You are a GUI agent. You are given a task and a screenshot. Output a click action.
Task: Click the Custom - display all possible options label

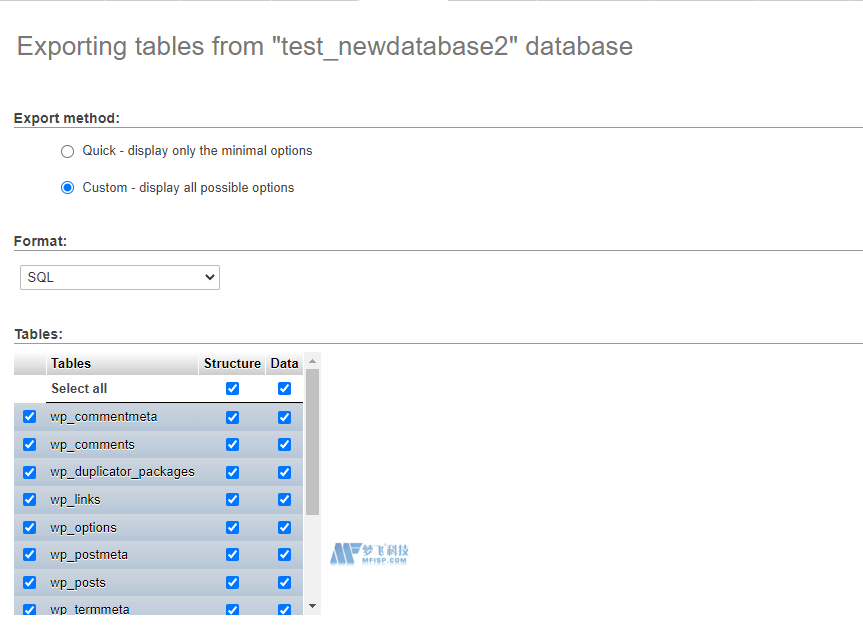pos(188,188)
